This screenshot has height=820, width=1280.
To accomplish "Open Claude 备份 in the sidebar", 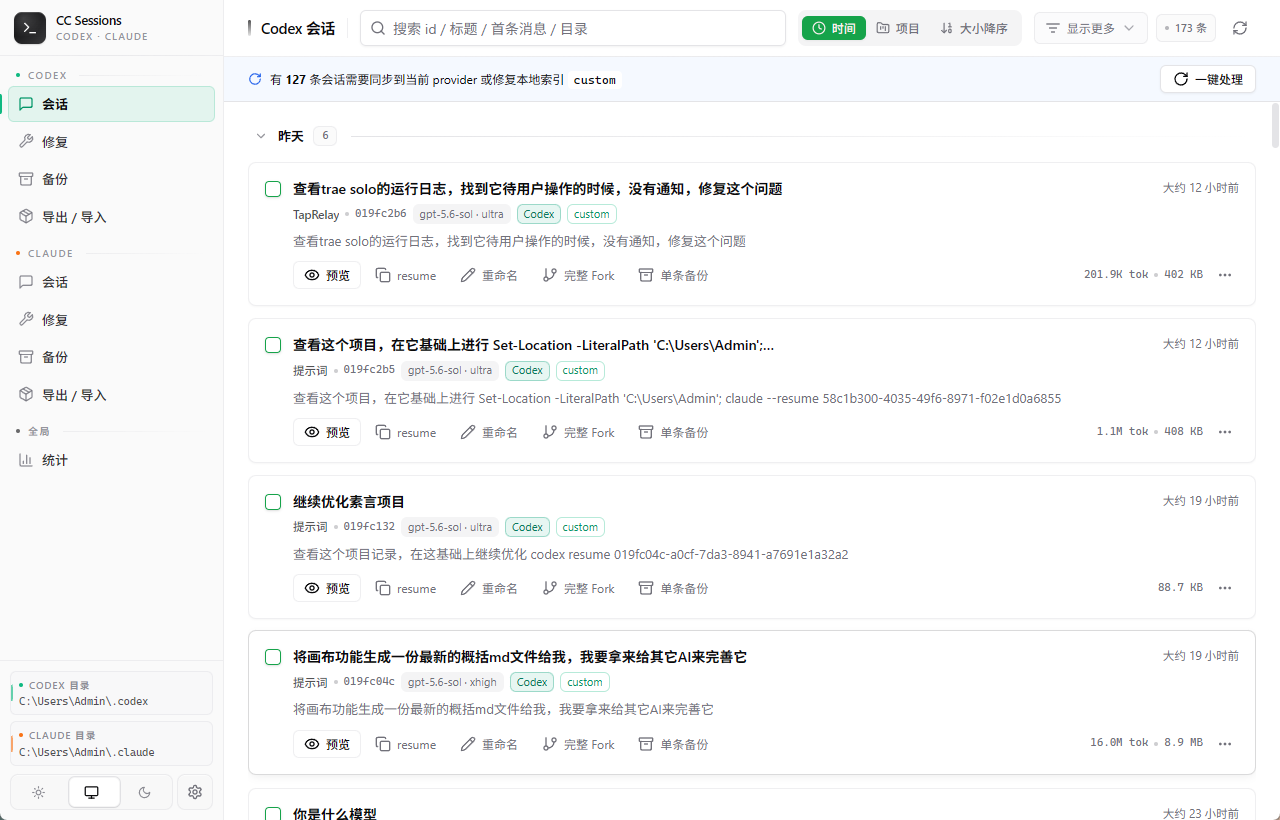I will [112, 357].
